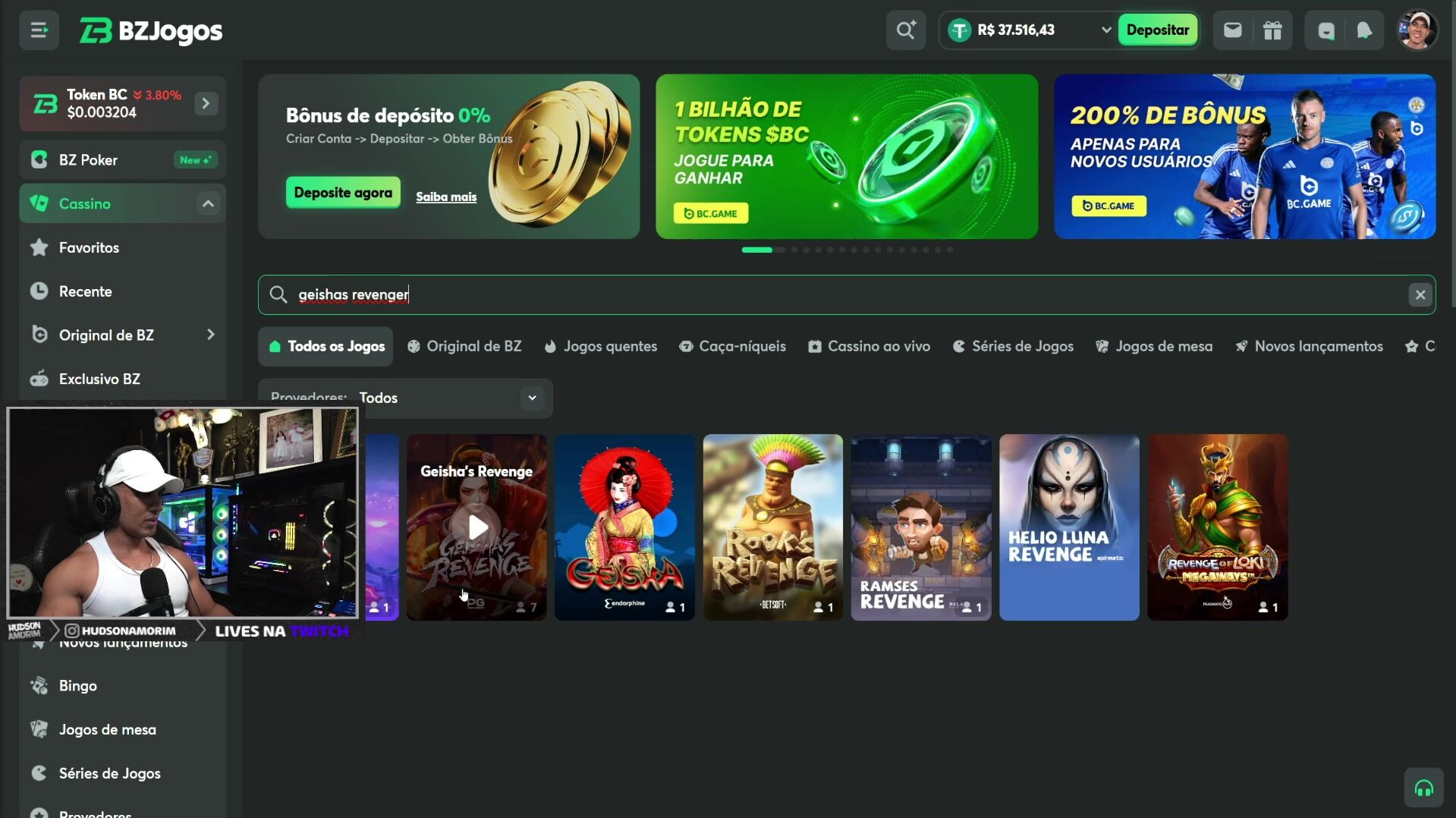
Task: Open the headset support icon
Action: (1423, 788)
